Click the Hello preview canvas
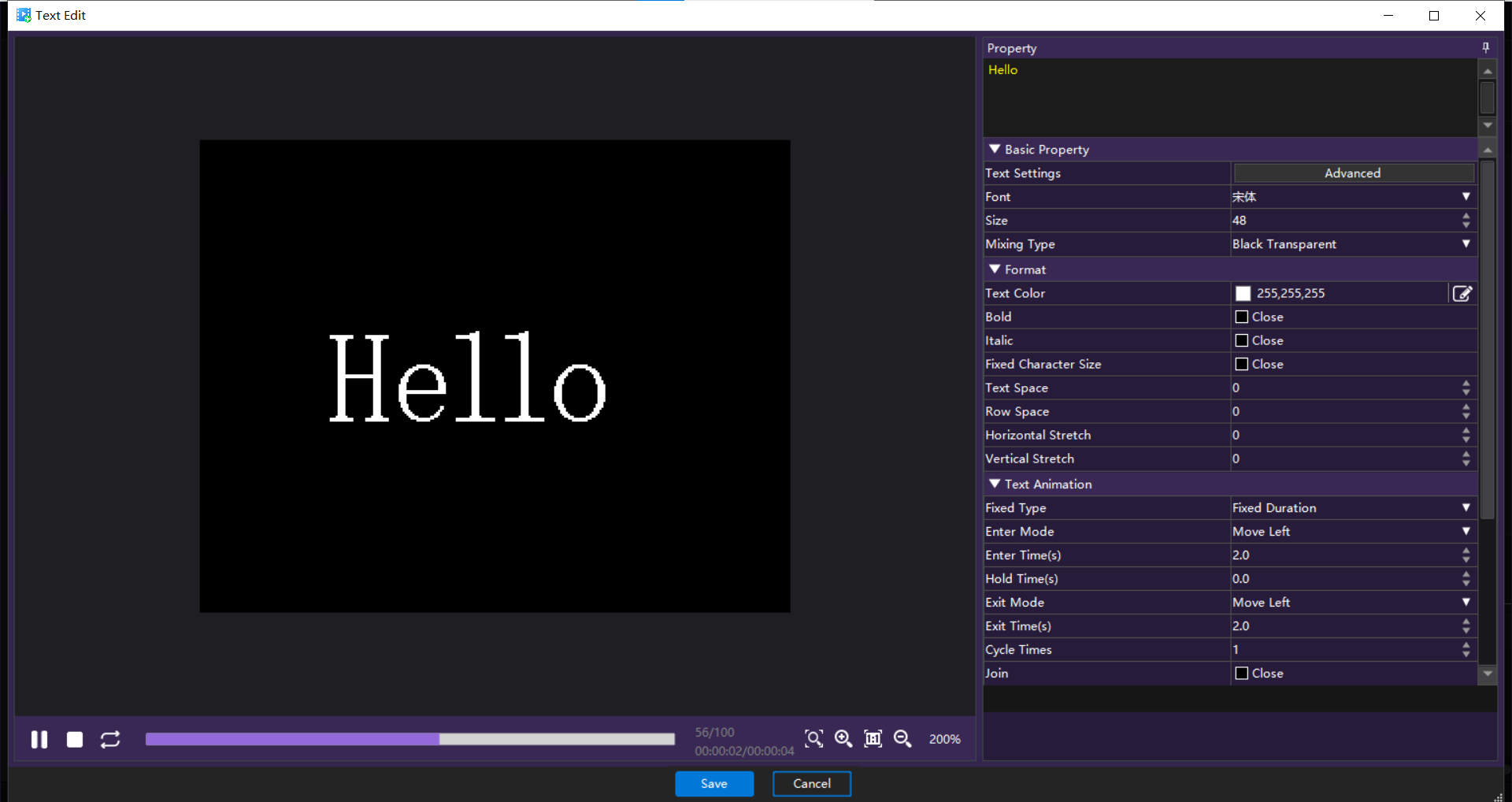The image size is (1512, 802). pyautogui.click(x=495, y=376)
